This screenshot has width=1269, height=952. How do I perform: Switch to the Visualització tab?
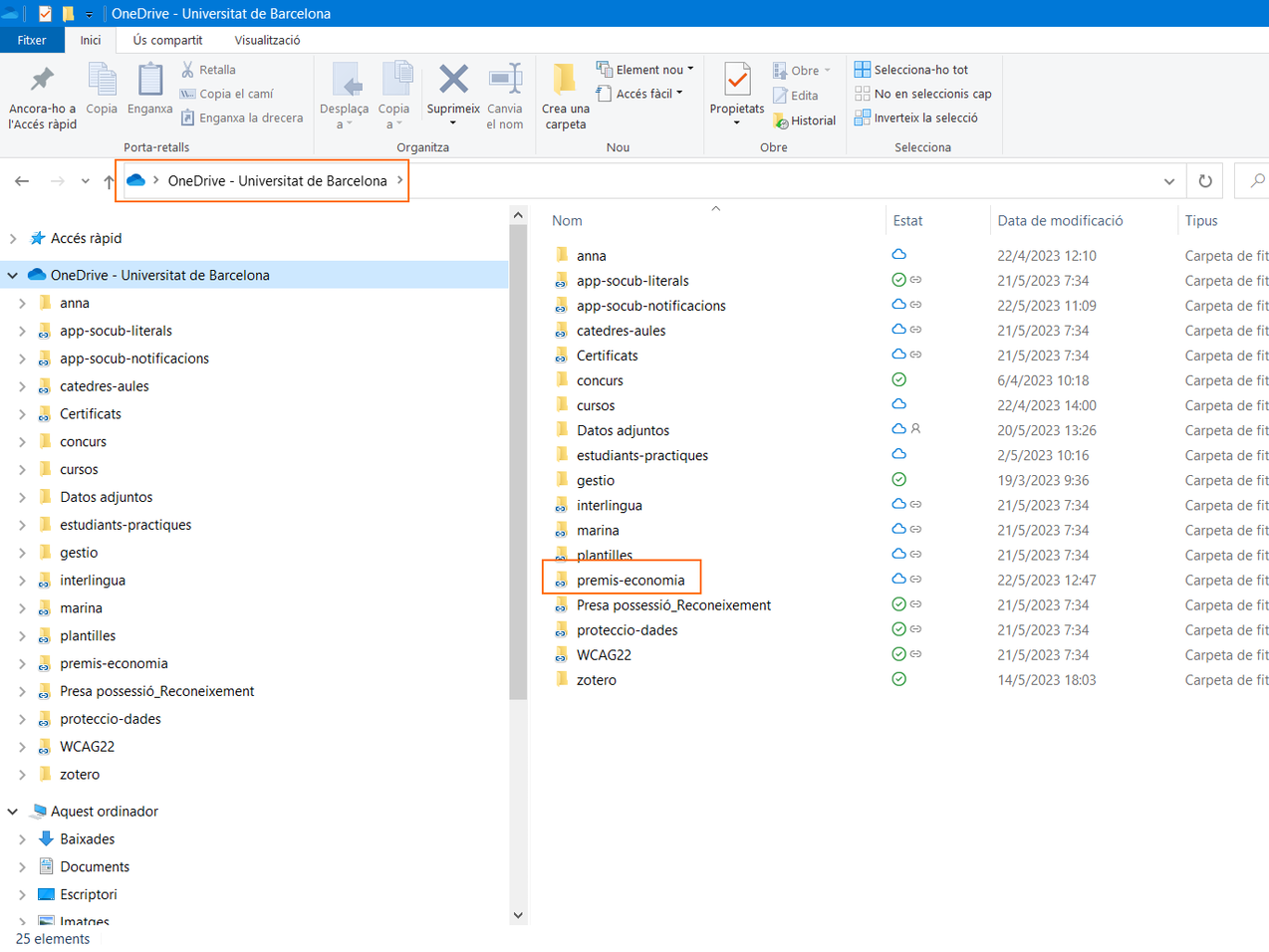tap(267, 40)
